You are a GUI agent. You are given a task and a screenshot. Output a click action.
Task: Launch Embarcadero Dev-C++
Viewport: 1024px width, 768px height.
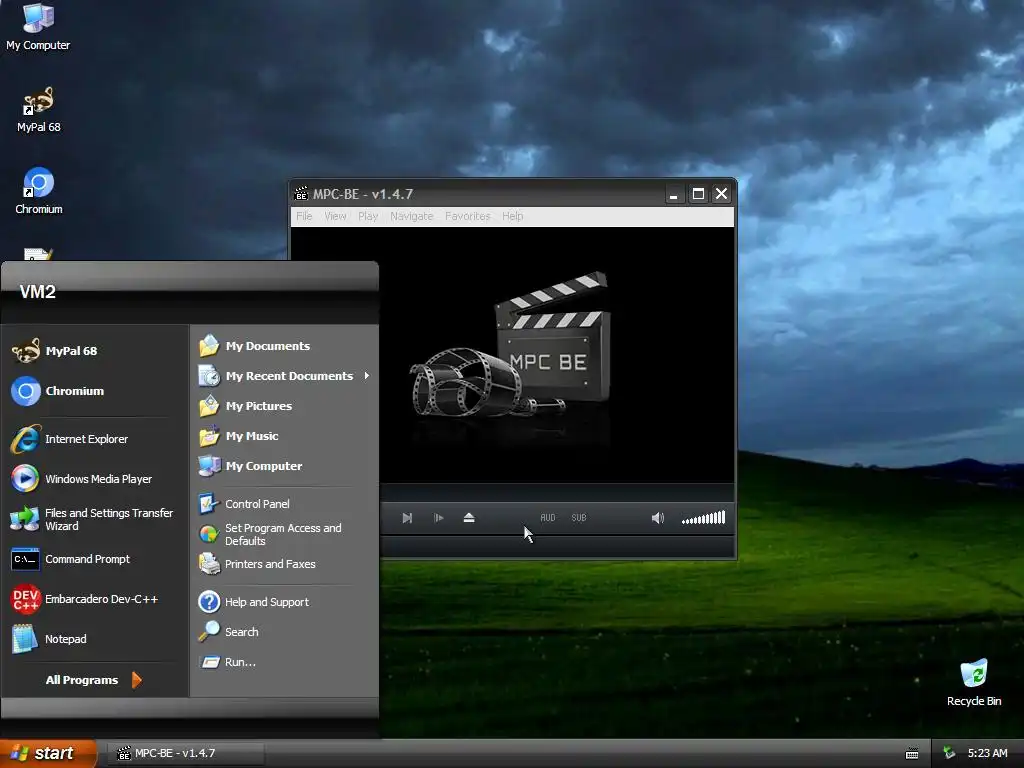click(x=95, y=599)
